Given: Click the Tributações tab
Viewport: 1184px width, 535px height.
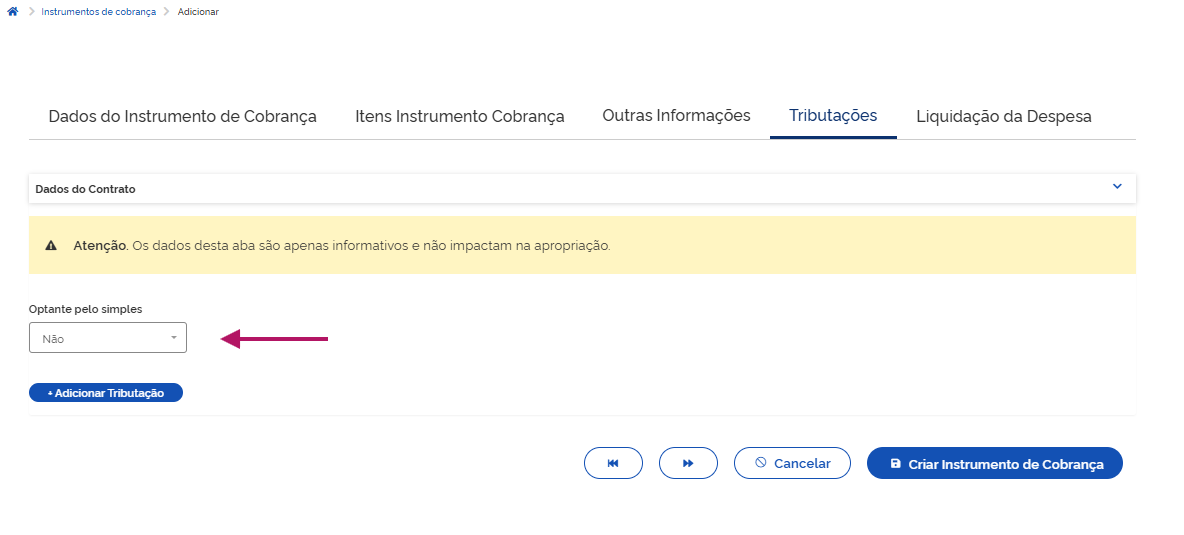Looking at the screenshot, I should tap(833, 115).
